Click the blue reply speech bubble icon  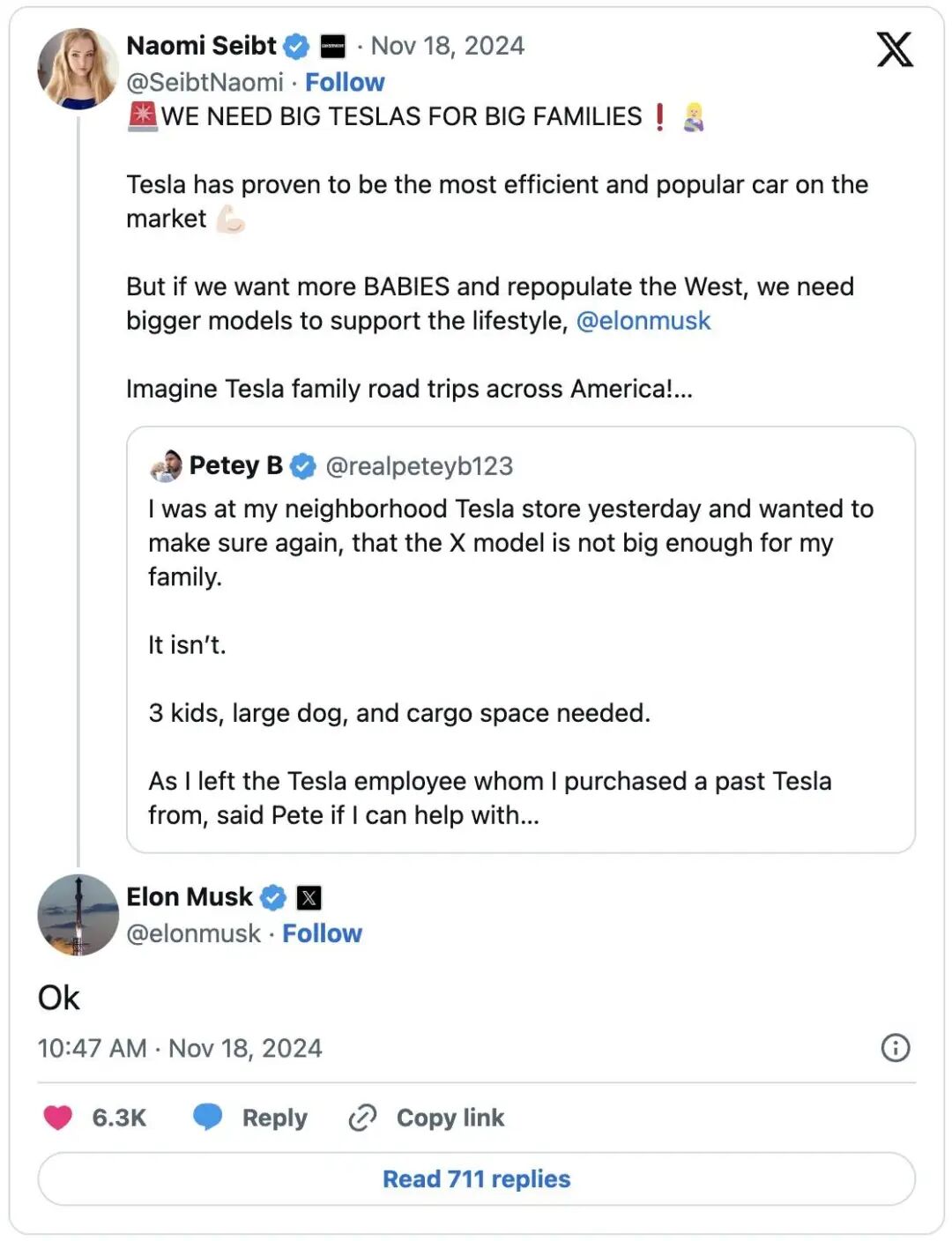[x=208, y=1117]
